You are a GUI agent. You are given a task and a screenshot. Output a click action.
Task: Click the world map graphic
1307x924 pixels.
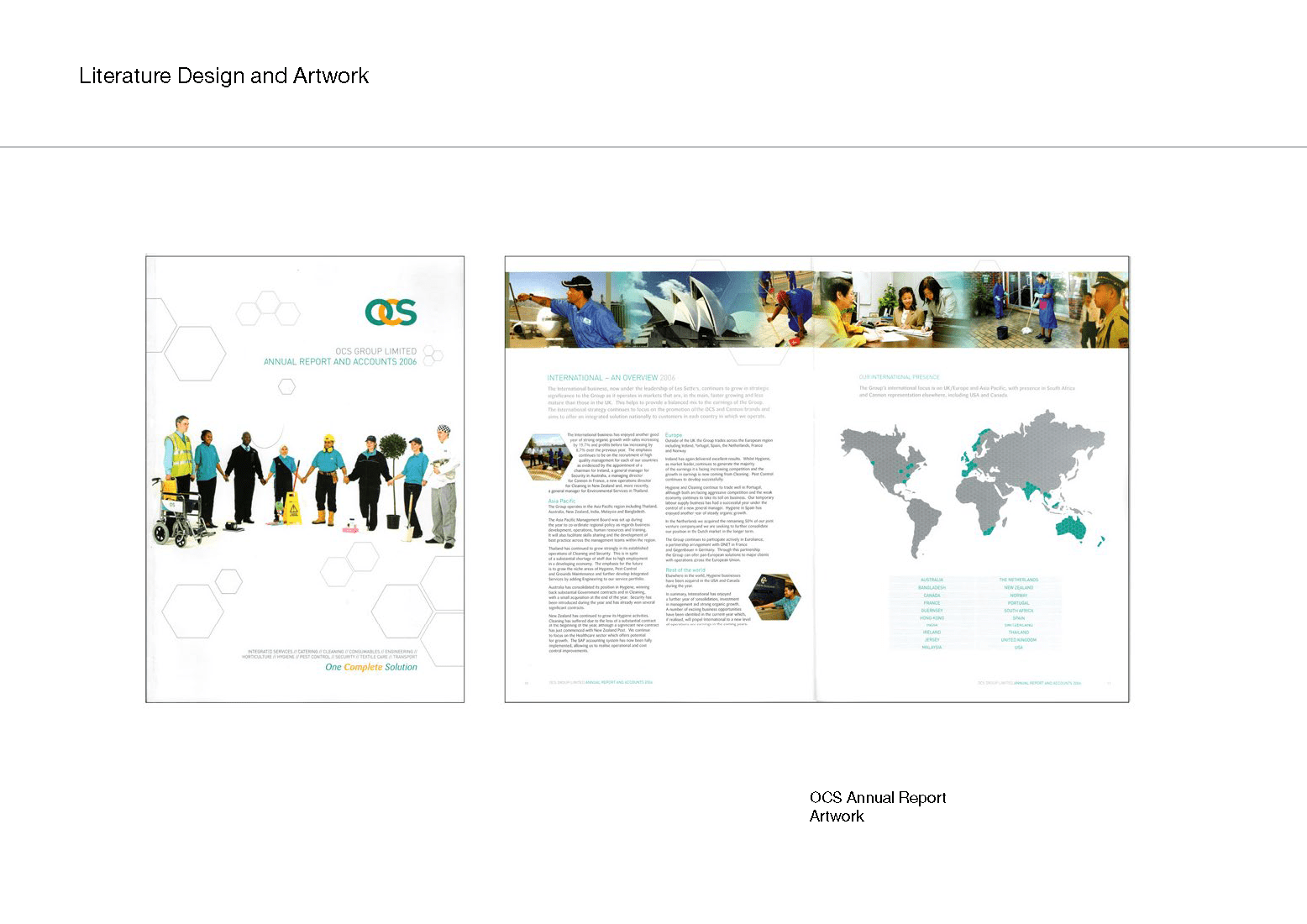[x=974, y=482]
